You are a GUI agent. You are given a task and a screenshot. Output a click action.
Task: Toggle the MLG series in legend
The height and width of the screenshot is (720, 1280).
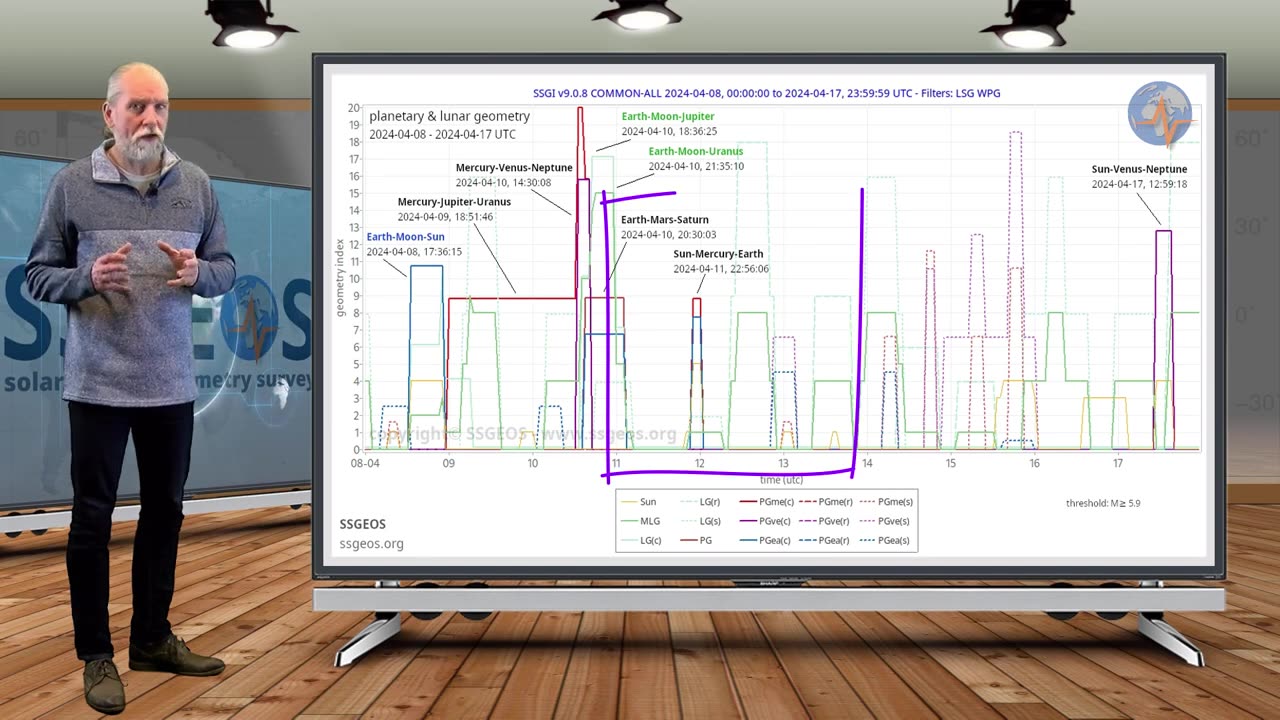[x=641, y=521]
